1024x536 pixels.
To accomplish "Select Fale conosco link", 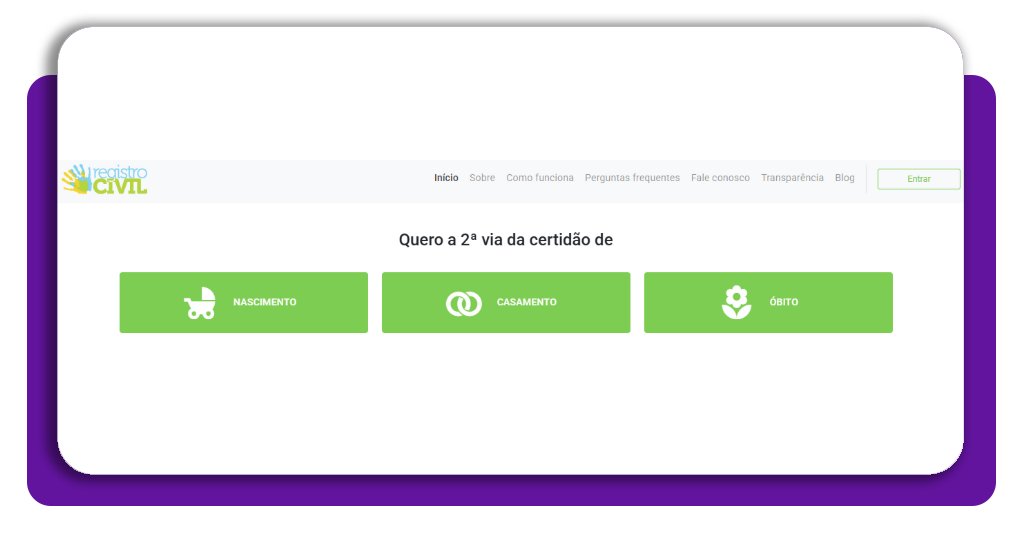I will pyautogui.click(x=720, y=178).
